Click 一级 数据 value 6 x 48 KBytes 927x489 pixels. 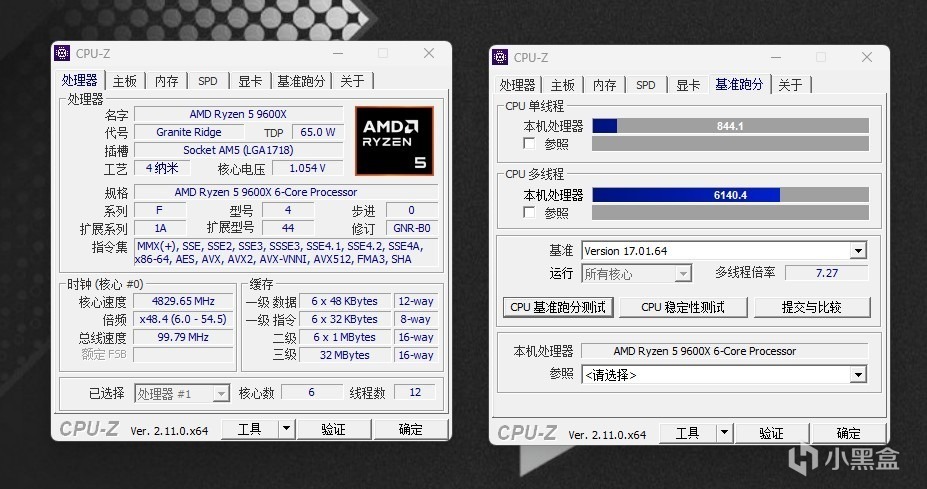pyautogui.click(x=345, y=301)
